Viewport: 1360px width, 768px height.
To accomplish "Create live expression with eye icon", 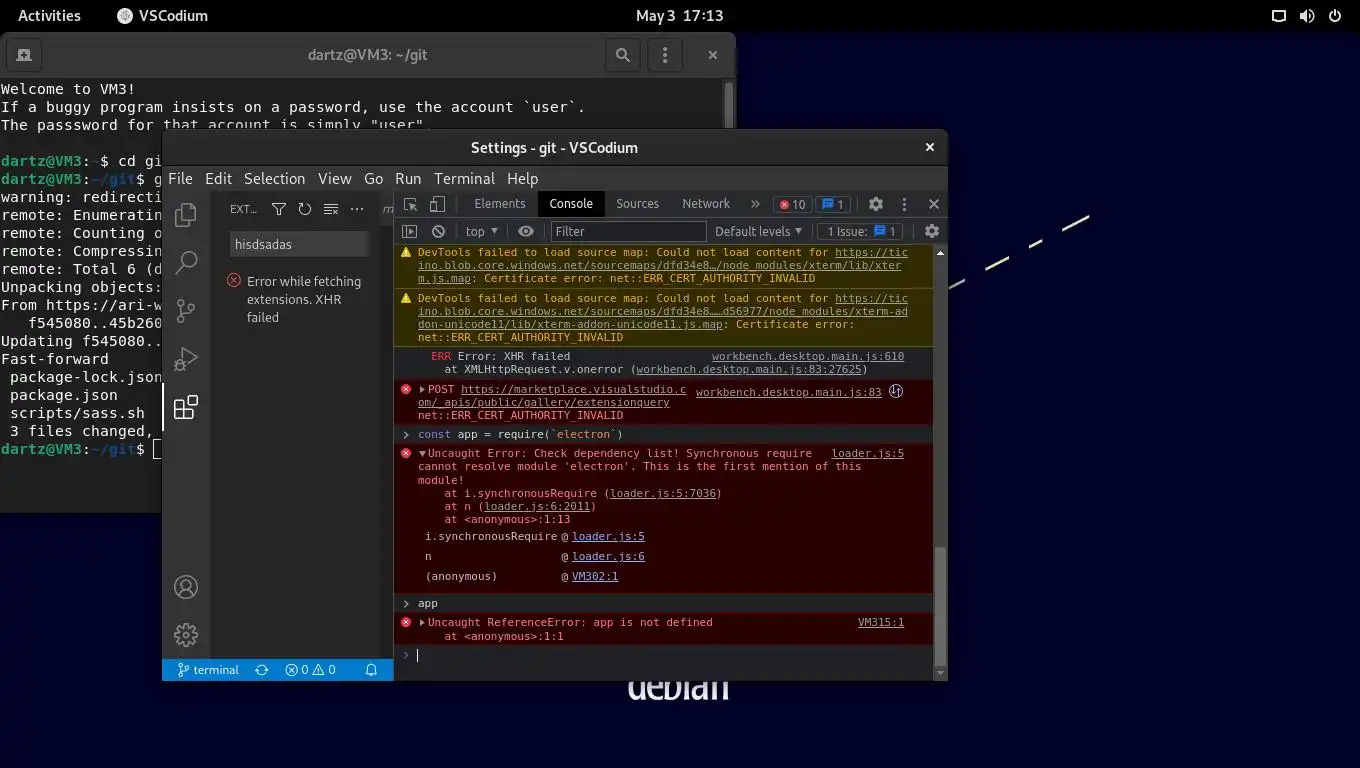I will tap(526, 231).
